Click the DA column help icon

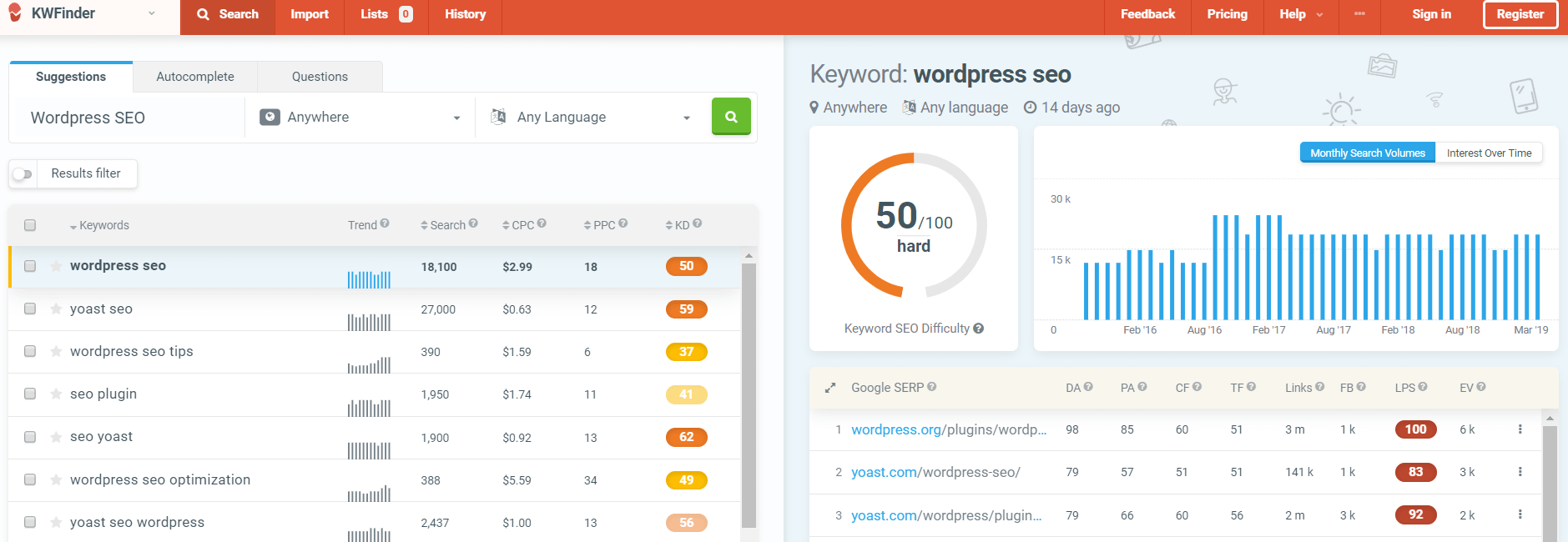point(1088,387)
